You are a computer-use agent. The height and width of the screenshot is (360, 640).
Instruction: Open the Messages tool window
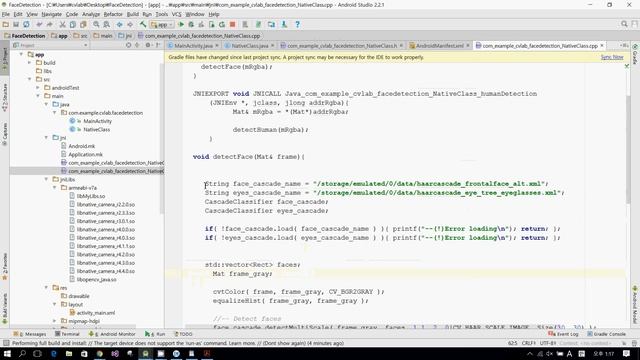30,334
